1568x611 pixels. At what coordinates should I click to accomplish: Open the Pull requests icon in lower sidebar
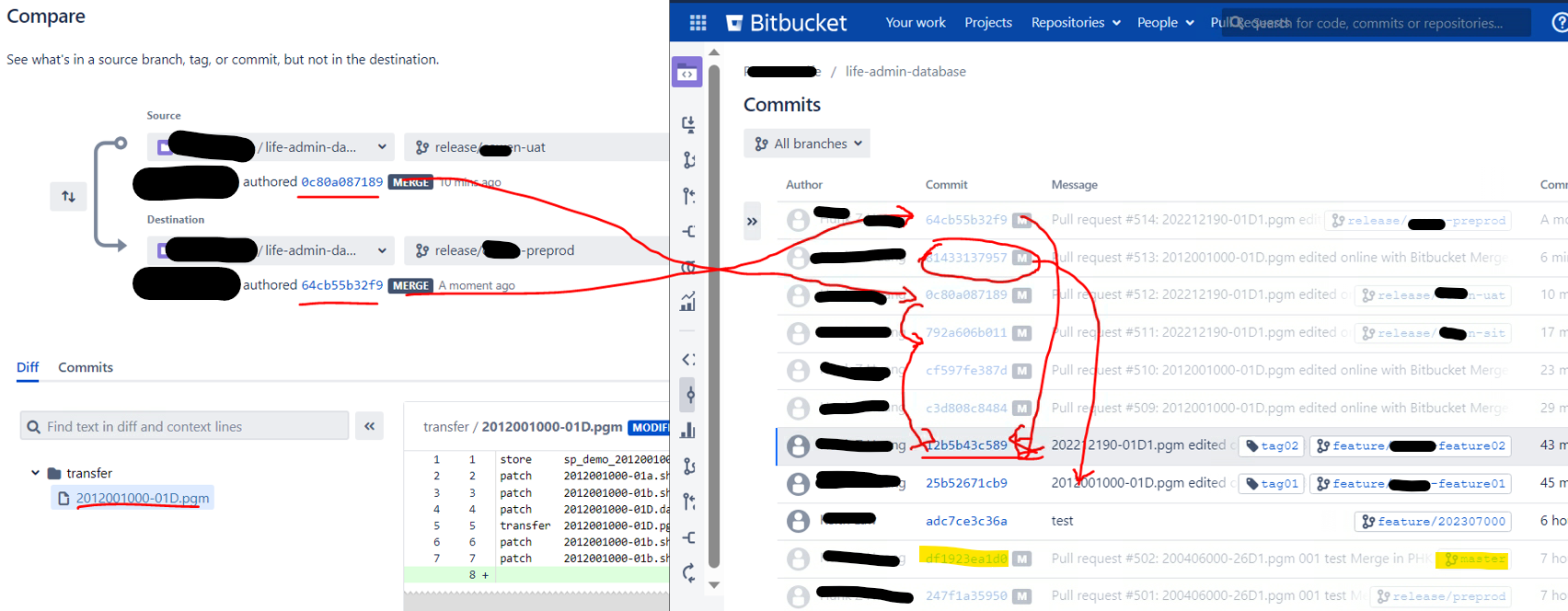click(x=688, y=501)
